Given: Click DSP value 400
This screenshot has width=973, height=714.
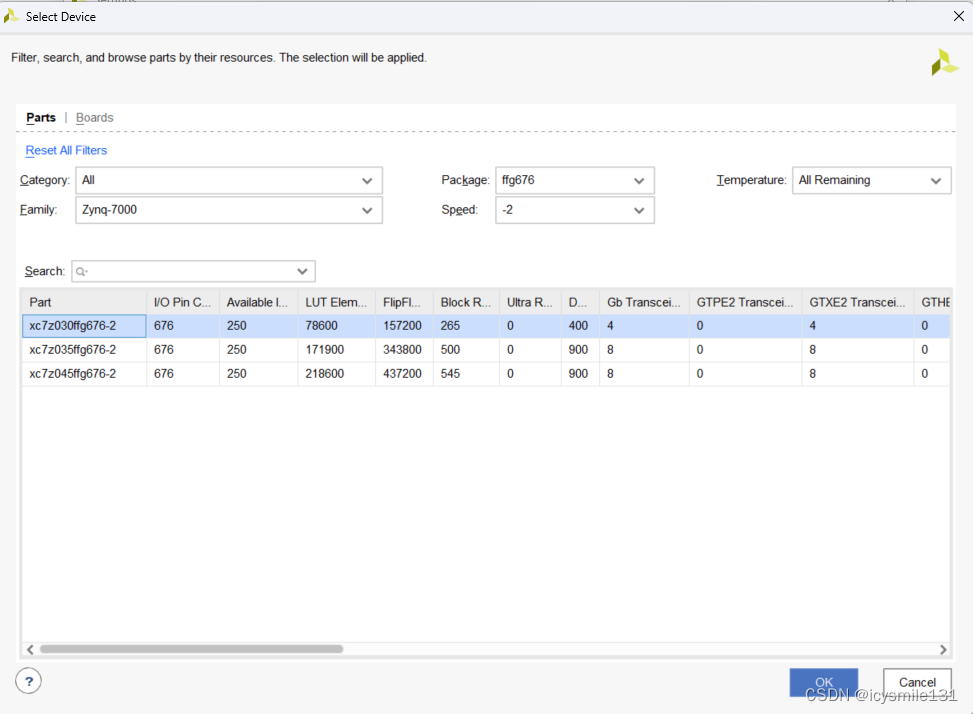Looking at the screenshot, I should [578, 326].
